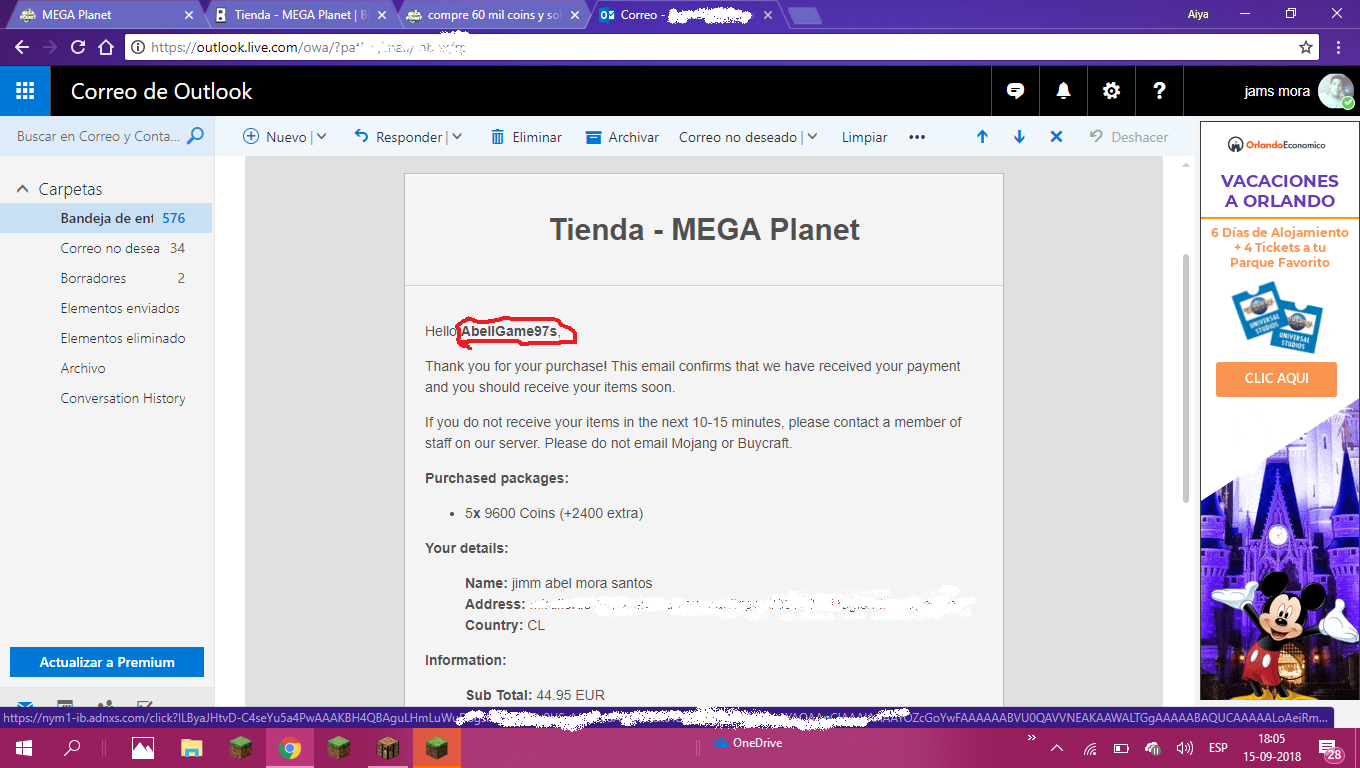1360x768 pixels.
Task: Open the OneDrive taskbar toolbar
Action: pyautogui.click(x=748, y=743)
